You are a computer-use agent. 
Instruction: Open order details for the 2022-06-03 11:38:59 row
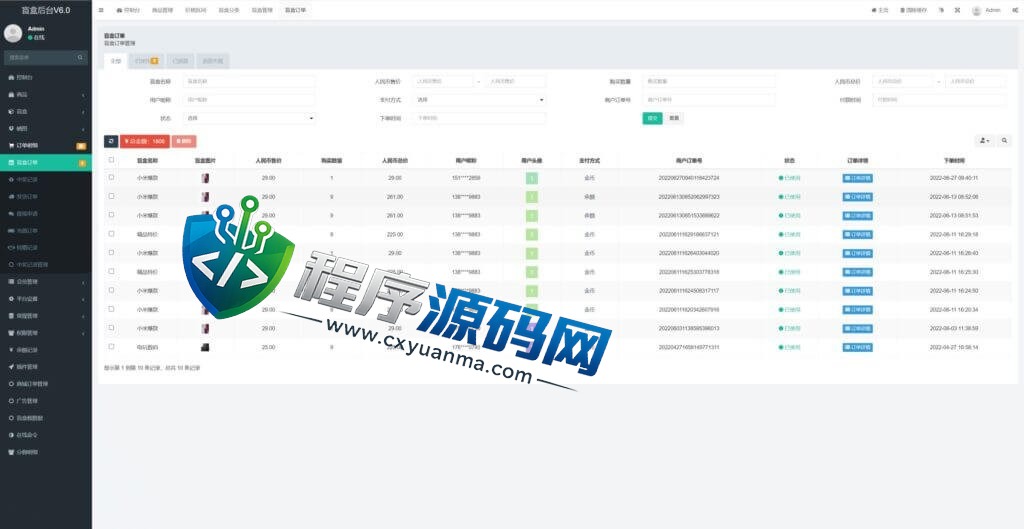[857, 329]
